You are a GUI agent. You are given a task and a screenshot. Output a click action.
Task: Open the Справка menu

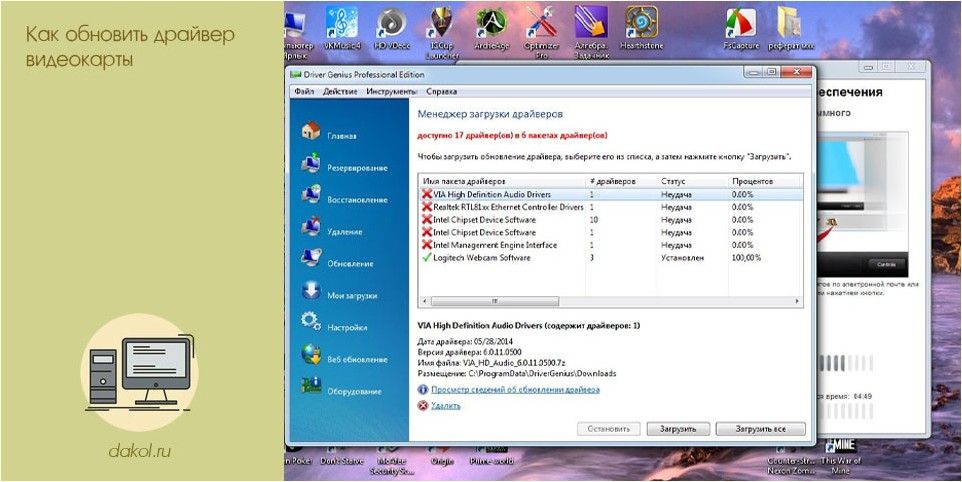[441, 91]
